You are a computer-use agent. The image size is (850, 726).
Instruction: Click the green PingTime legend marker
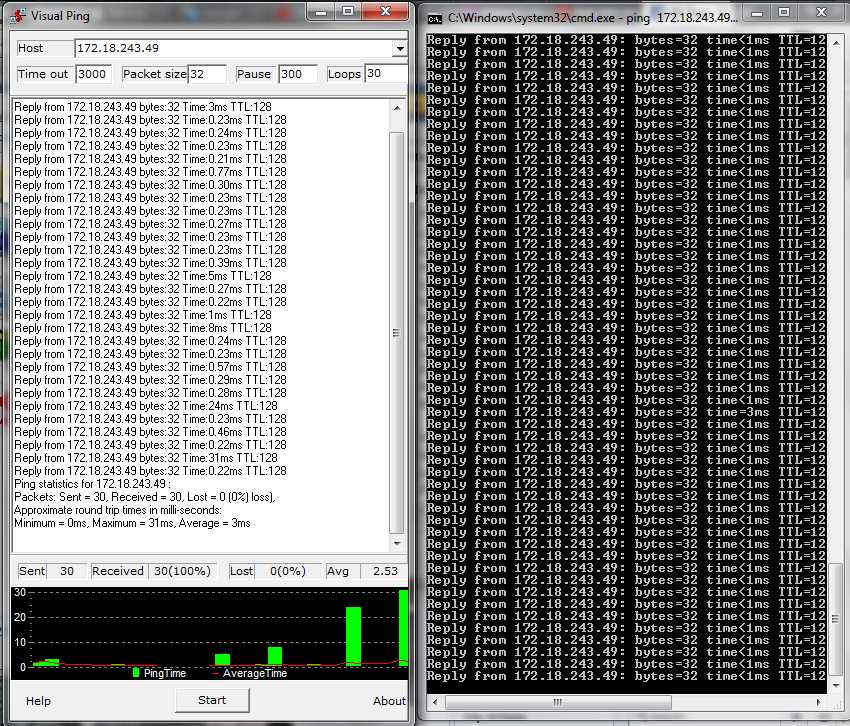[136, 673]
